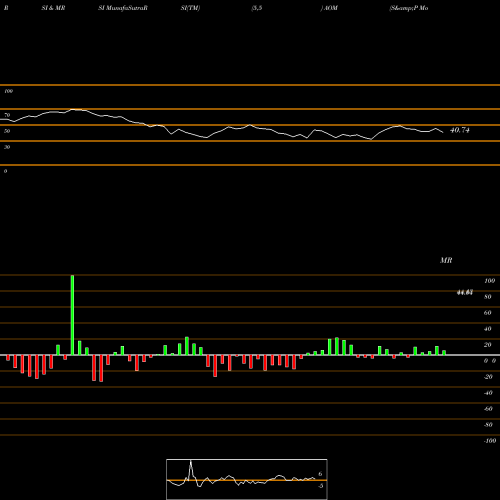Click the 50 level label on RSI axis

tap(7, 131)
